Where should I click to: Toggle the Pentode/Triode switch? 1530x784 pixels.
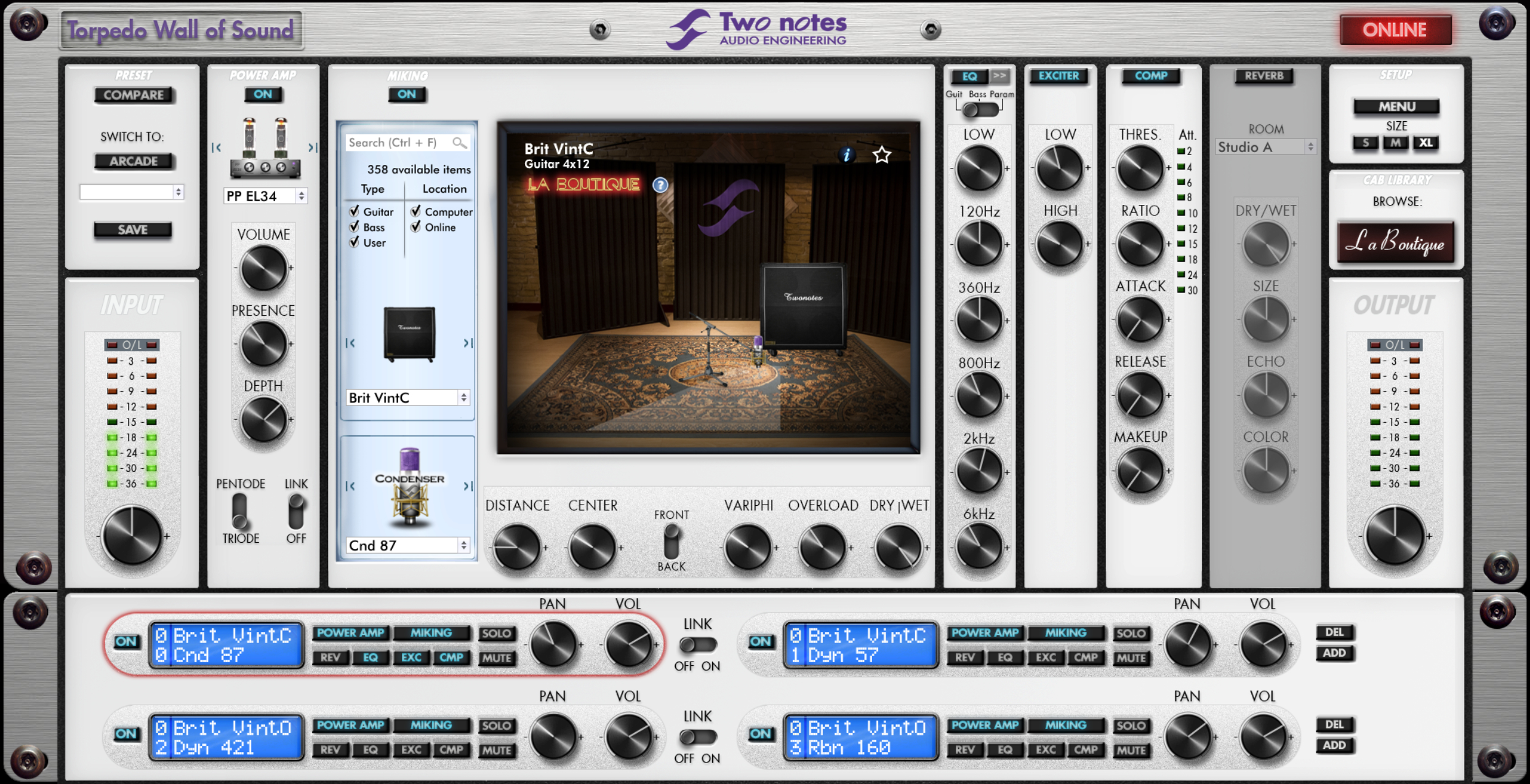(x=239, y=511)
